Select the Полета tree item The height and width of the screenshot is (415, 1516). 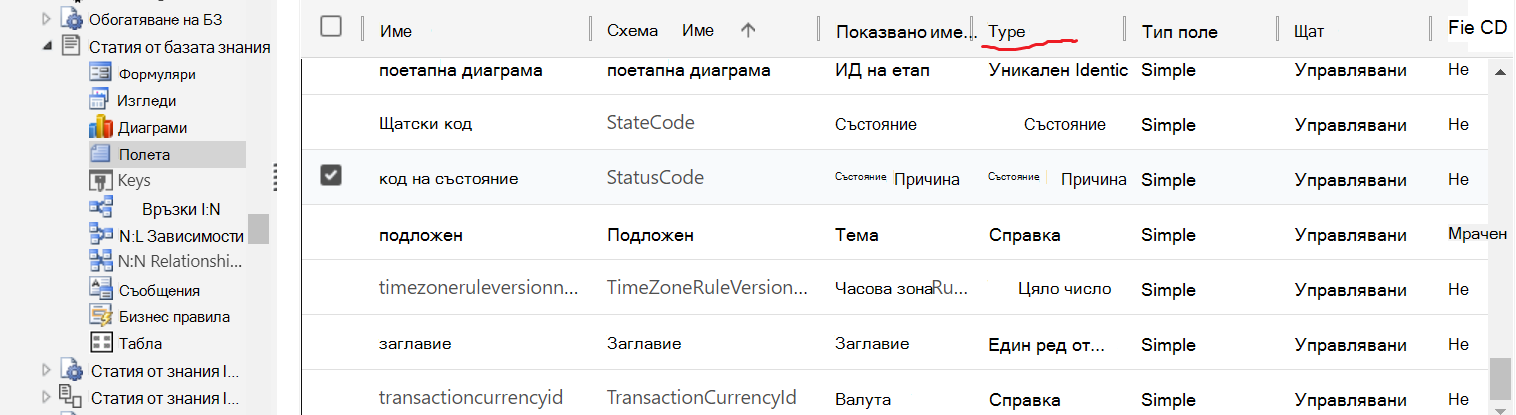(144, 155)
